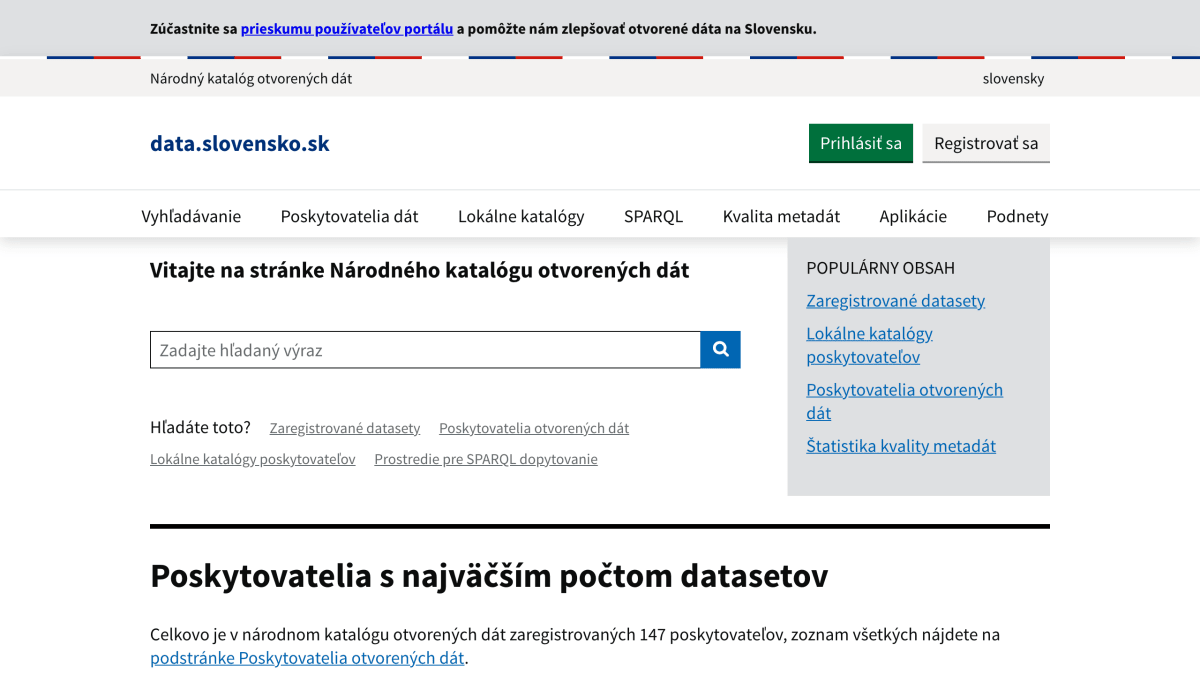This screenshot has width=1200, height=675.
Task: Open Zaregistrované datasety under Hľadáte toto
Action: click(x=345, y=428)
